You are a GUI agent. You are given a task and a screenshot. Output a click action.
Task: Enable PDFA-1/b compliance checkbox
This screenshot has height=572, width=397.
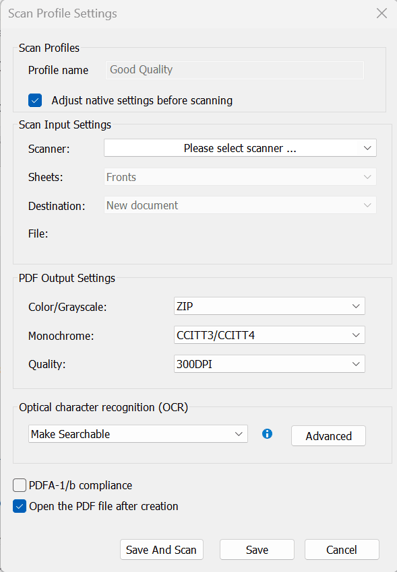pyautogui.click(x=20, y=486)
